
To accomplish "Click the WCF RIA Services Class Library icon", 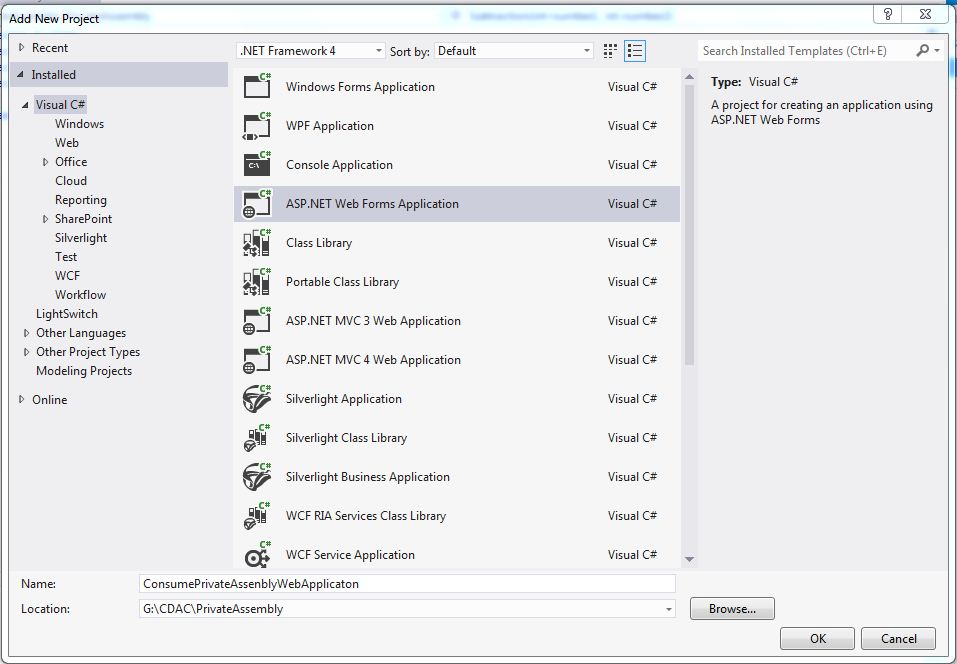I will click(257, 516).
